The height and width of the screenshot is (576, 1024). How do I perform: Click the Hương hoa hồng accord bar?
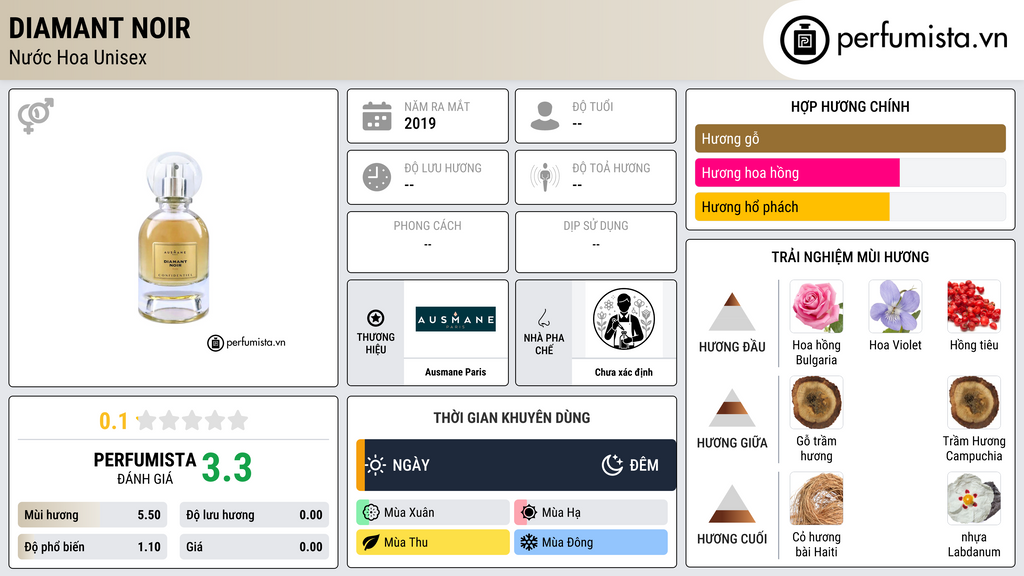(850, 172)
